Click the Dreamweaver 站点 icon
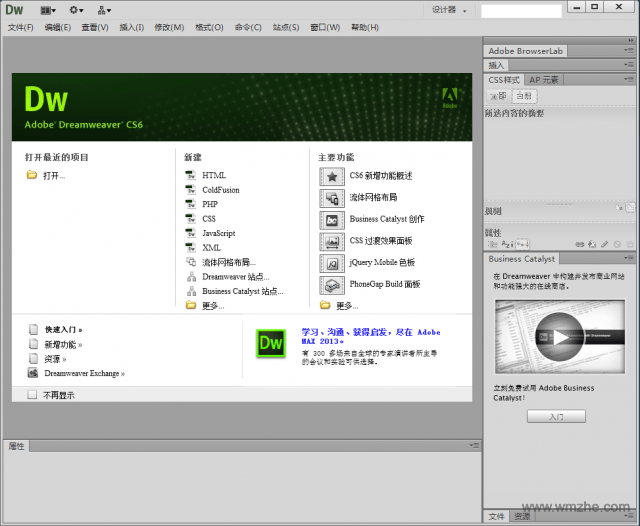The image size is (640, 526). click(x=191, y=277)
